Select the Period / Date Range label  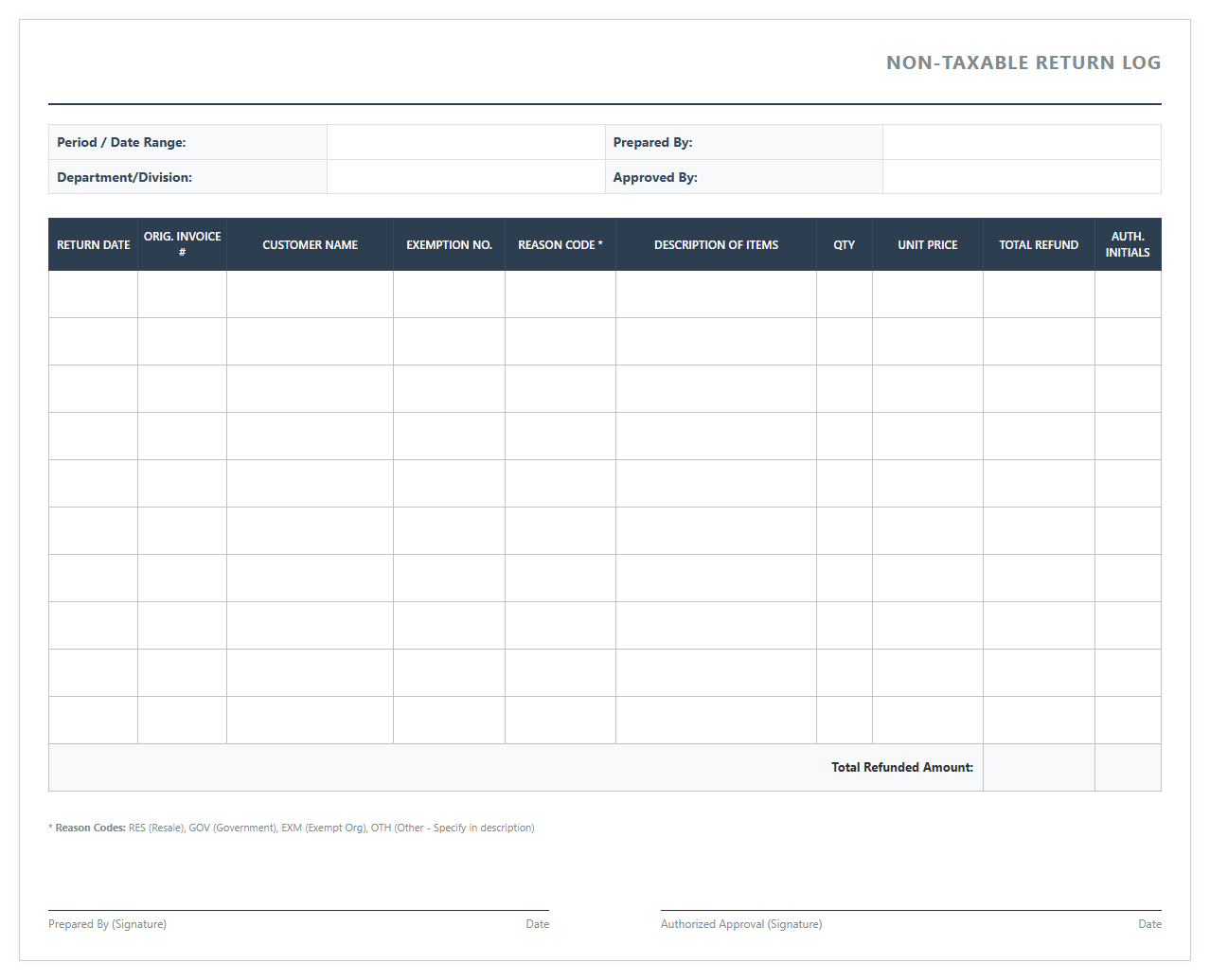(121, 142)
